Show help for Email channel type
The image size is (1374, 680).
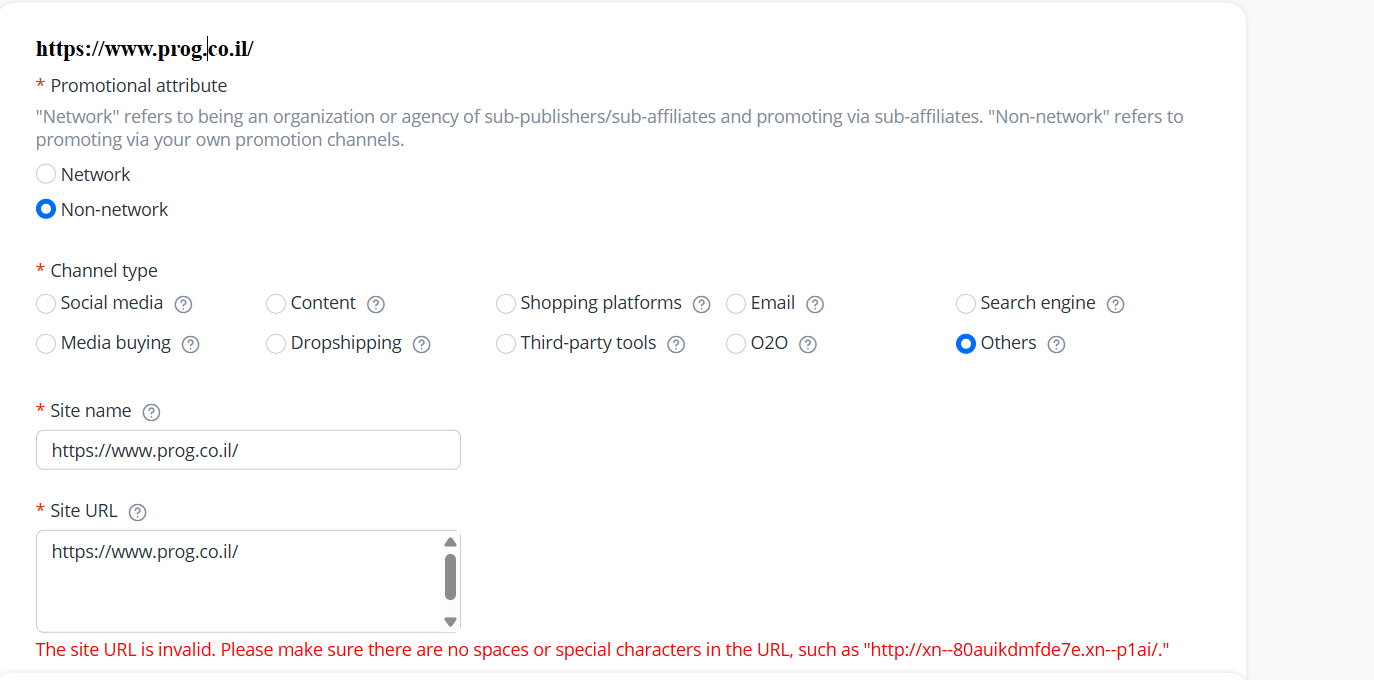click(x=815, y=304)
